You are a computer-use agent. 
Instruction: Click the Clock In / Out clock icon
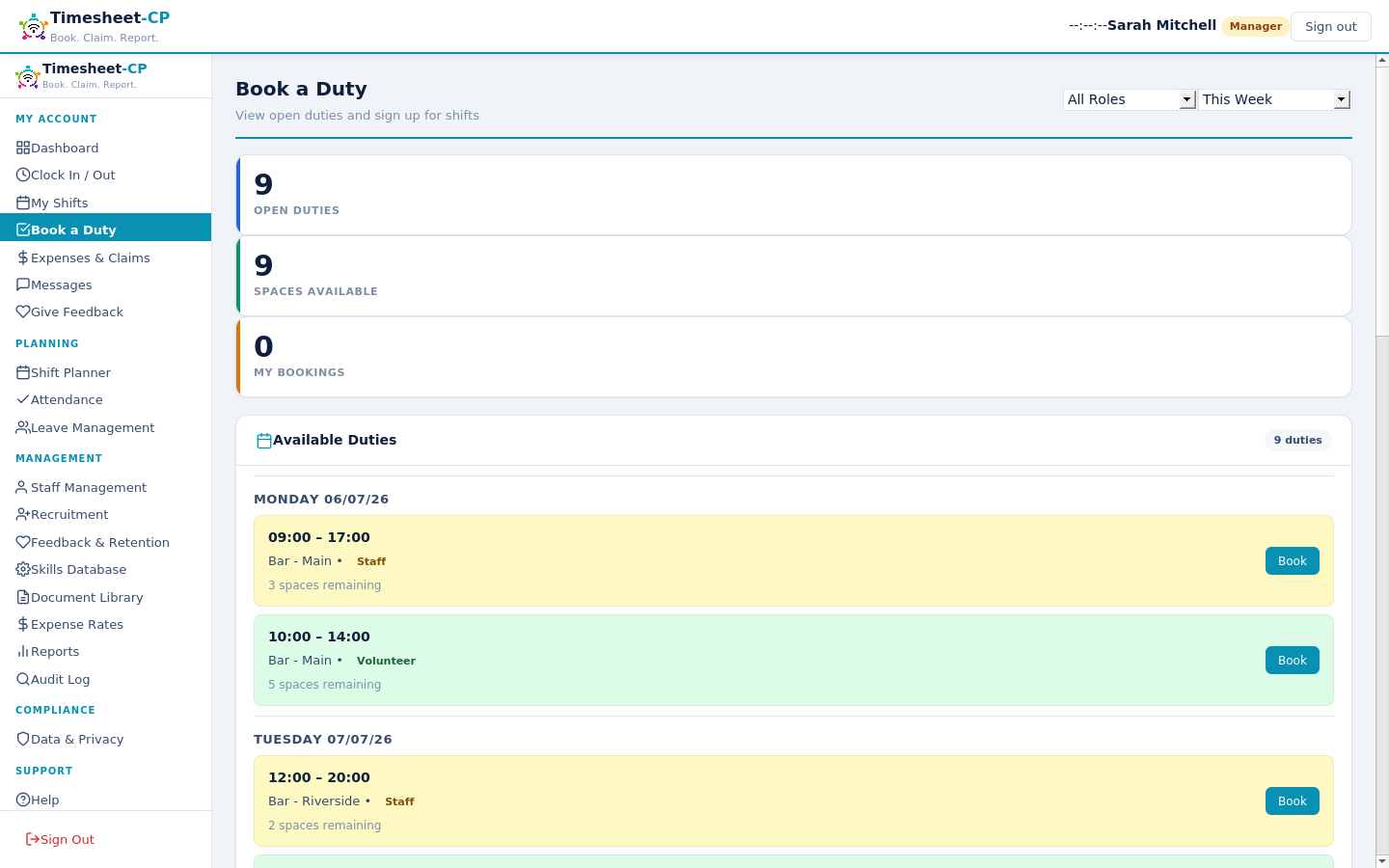coord(23,175)
